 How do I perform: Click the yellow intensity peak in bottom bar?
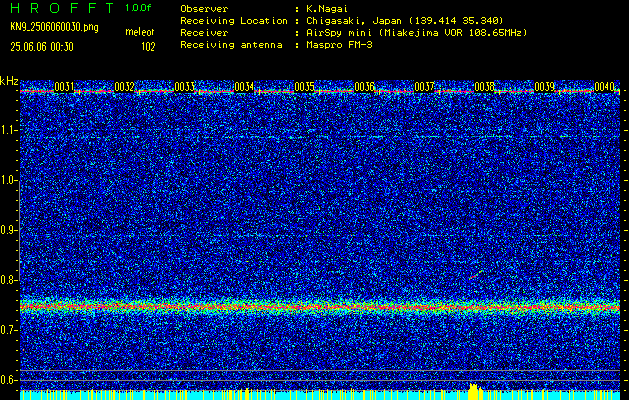(x=475, y=391)
